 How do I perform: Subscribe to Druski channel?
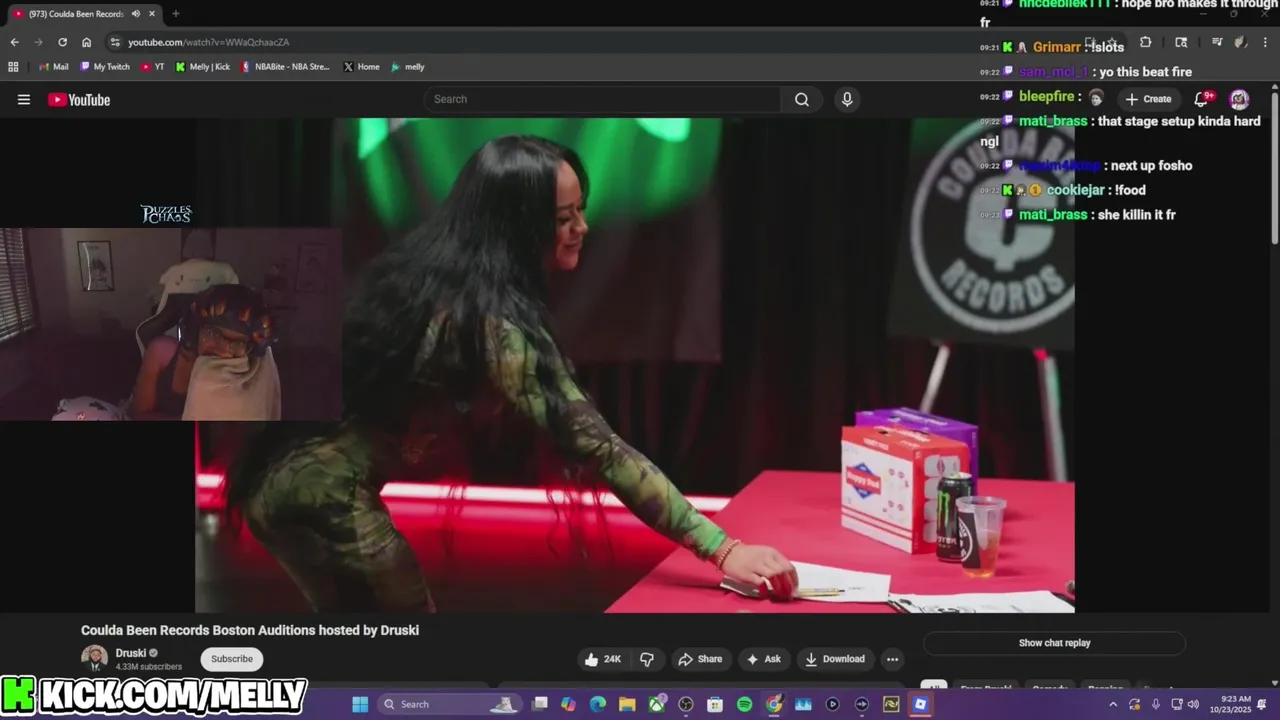click(x=232, y=659)
